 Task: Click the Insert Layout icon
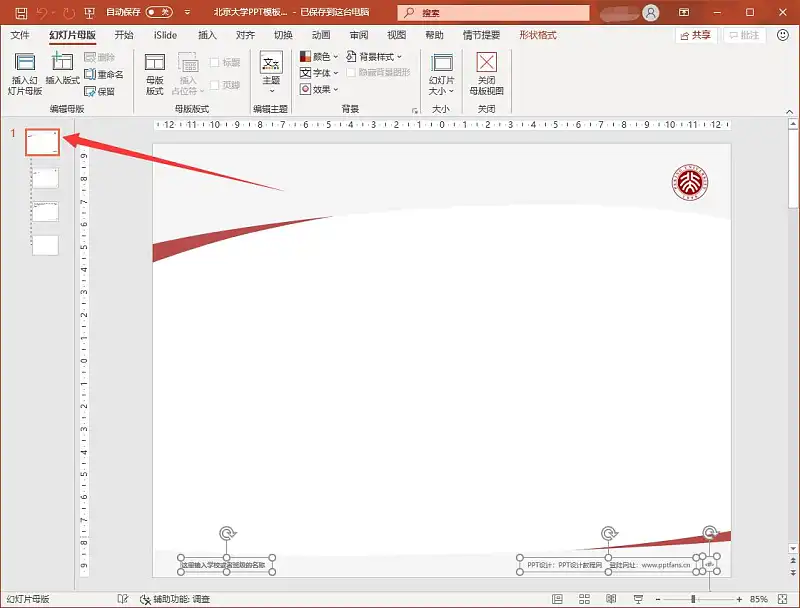coord(62,70)
